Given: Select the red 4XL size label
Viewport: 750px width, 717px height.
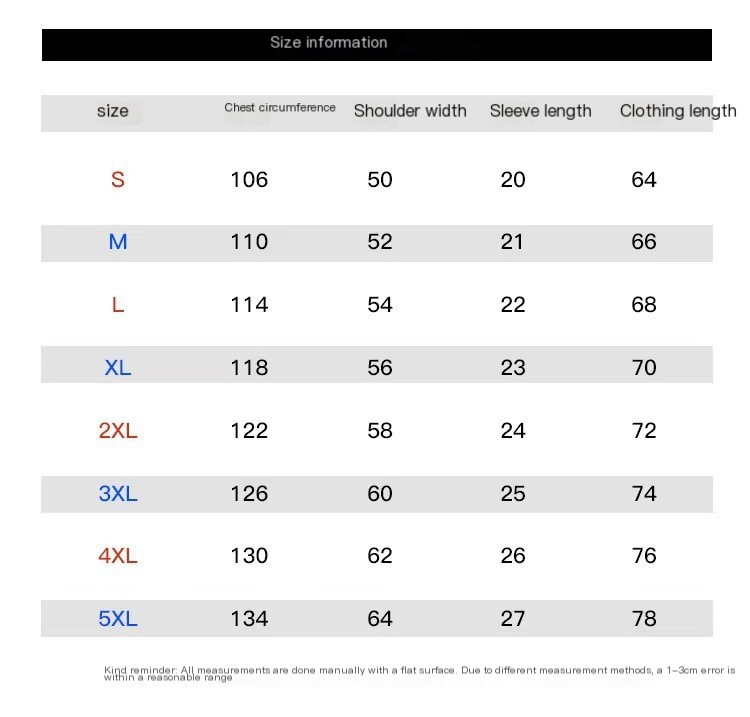Looking at the screenshot, I should [118, 556].
